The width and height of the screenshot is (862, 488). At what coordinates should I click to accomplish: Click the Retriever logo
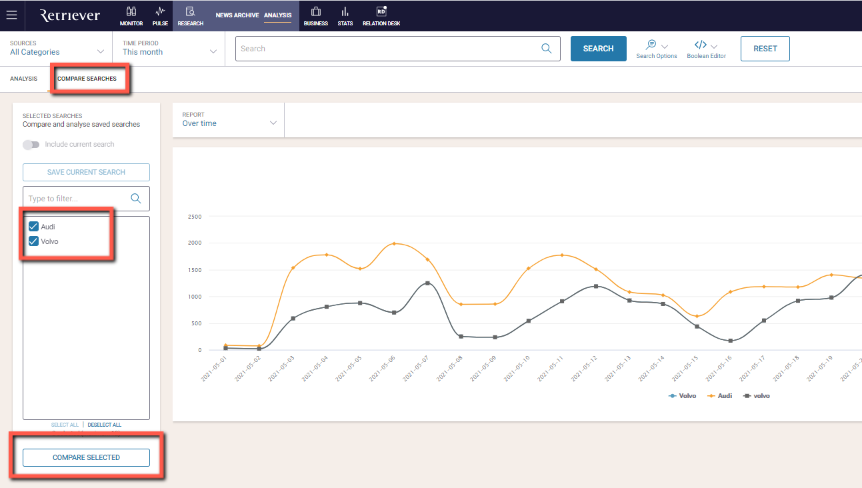pos(70,15)
